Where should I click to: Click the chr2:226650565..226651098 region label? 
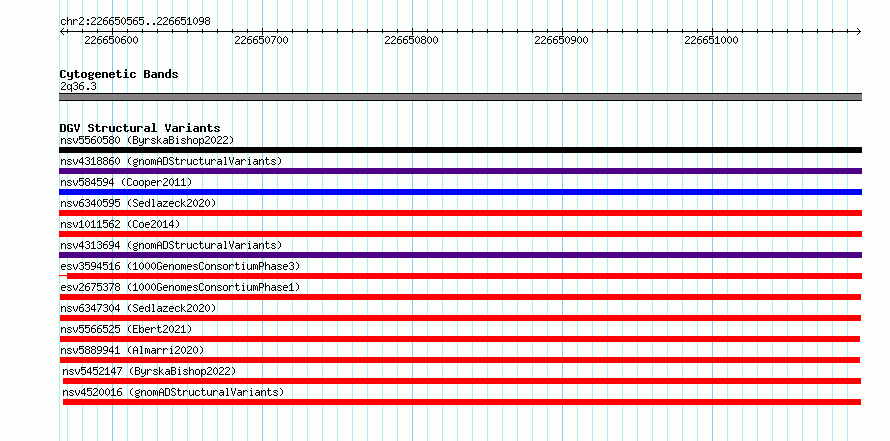tap(135, 22)
